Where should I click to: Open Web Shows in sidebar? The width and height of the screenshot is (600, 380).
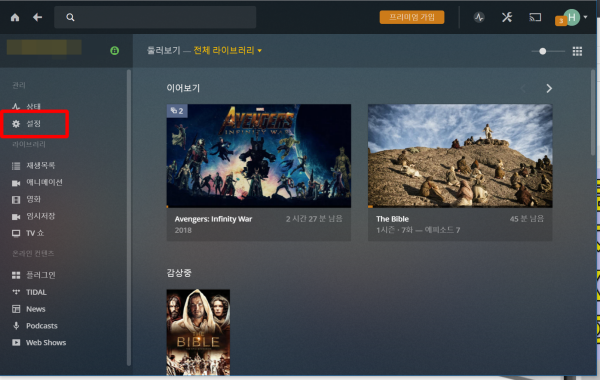point(46,343)
